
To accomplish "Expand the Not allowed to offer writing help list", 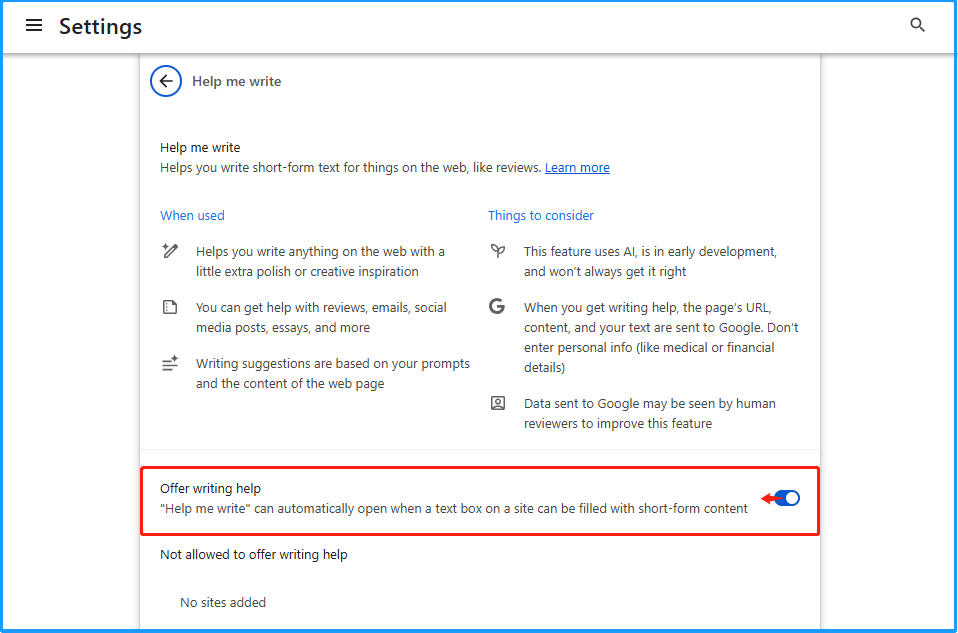I will click(x=254, y=554).
